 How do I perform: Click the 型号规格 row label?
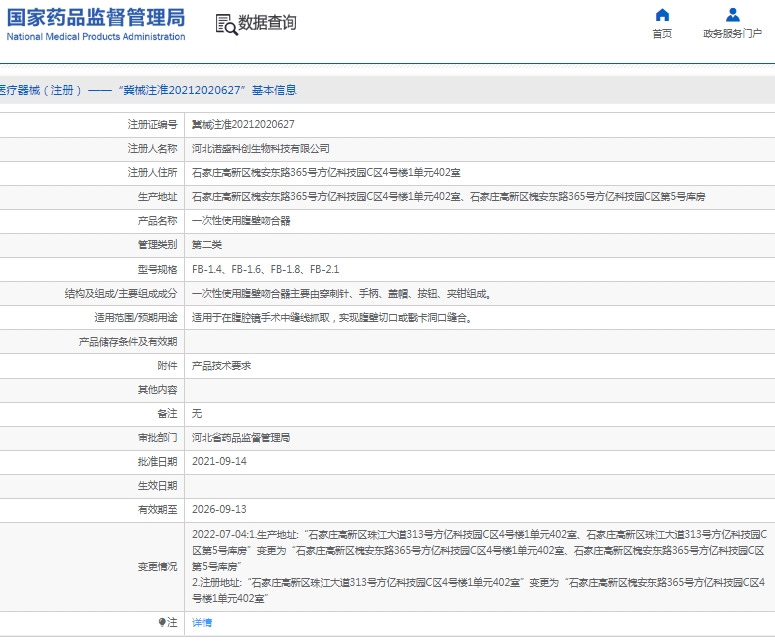point(157,269)
